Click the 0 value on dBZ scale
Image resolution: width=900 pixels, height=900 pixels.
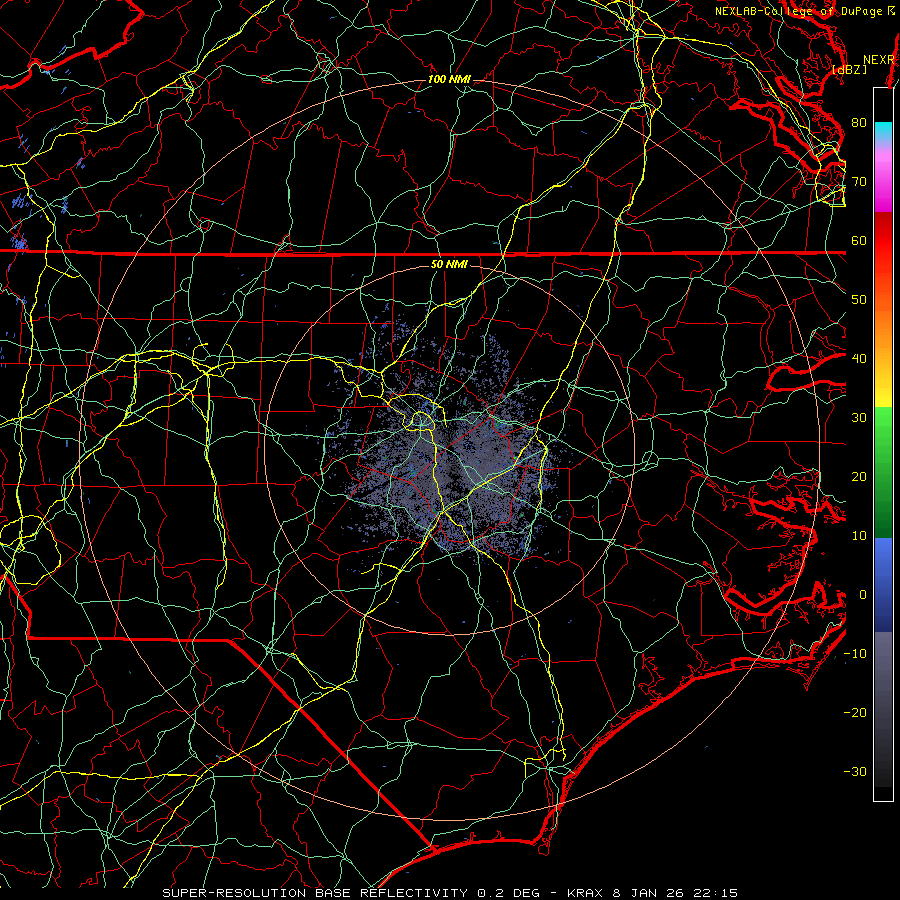point(863,595)
